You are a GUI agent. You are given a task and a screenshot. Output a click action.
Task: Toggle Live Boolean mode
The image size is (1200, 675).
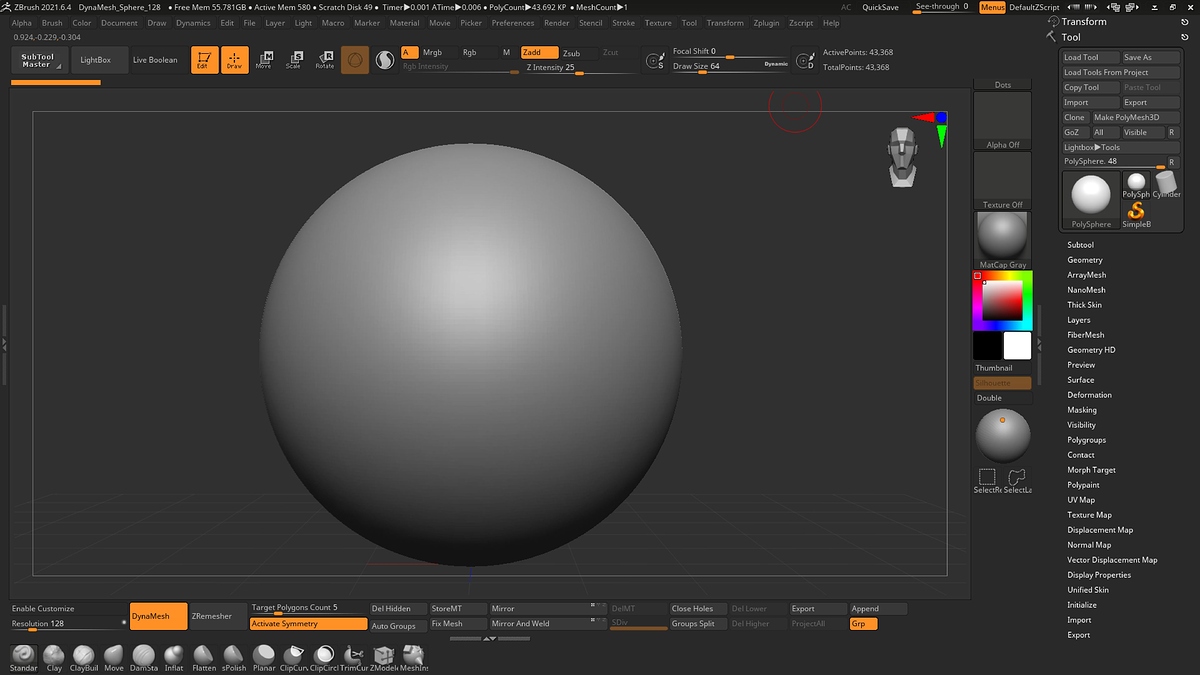coord(155,60)
